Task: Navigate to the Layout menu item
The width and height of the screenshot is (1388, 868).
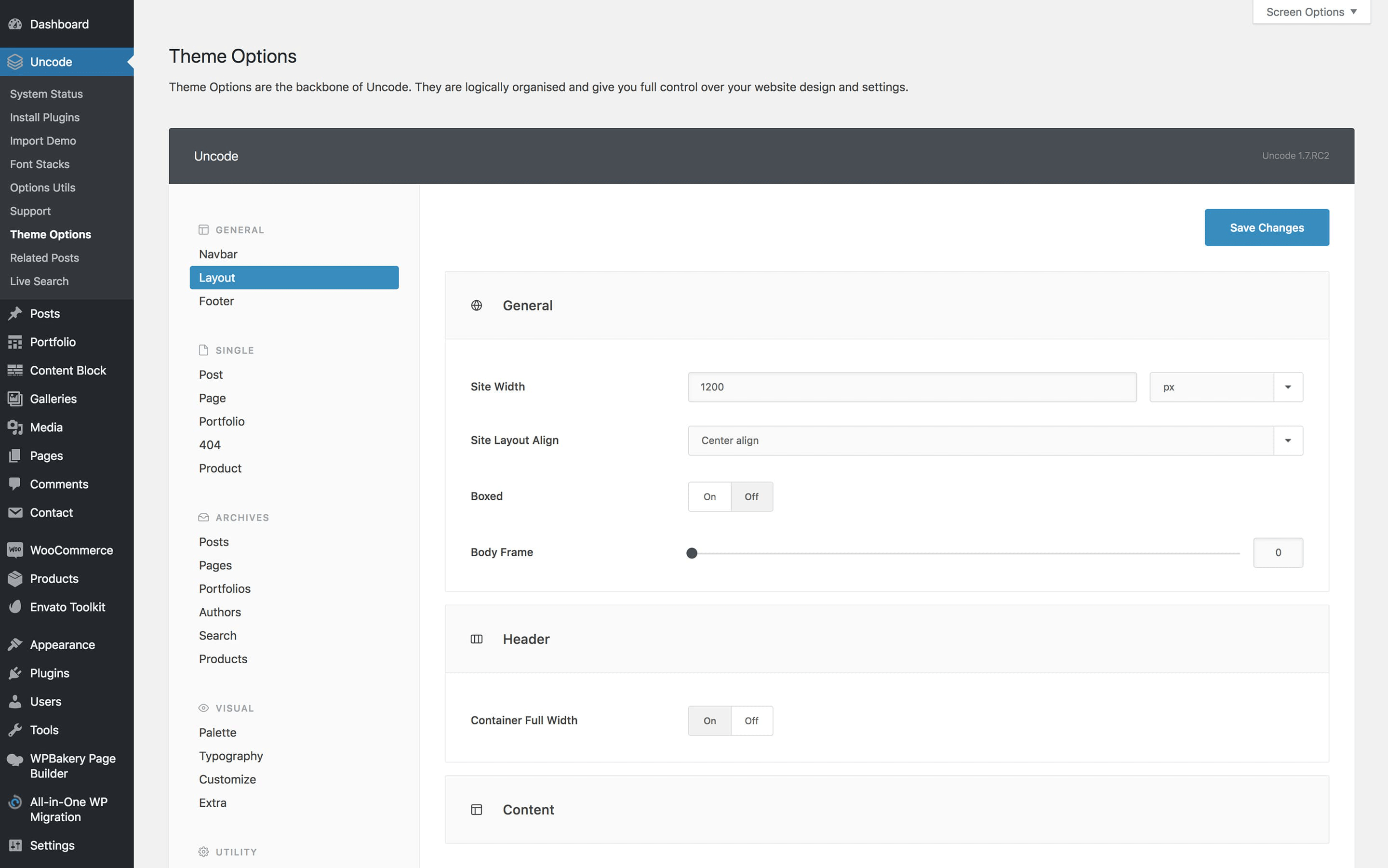Action: [x=294, y=278]
